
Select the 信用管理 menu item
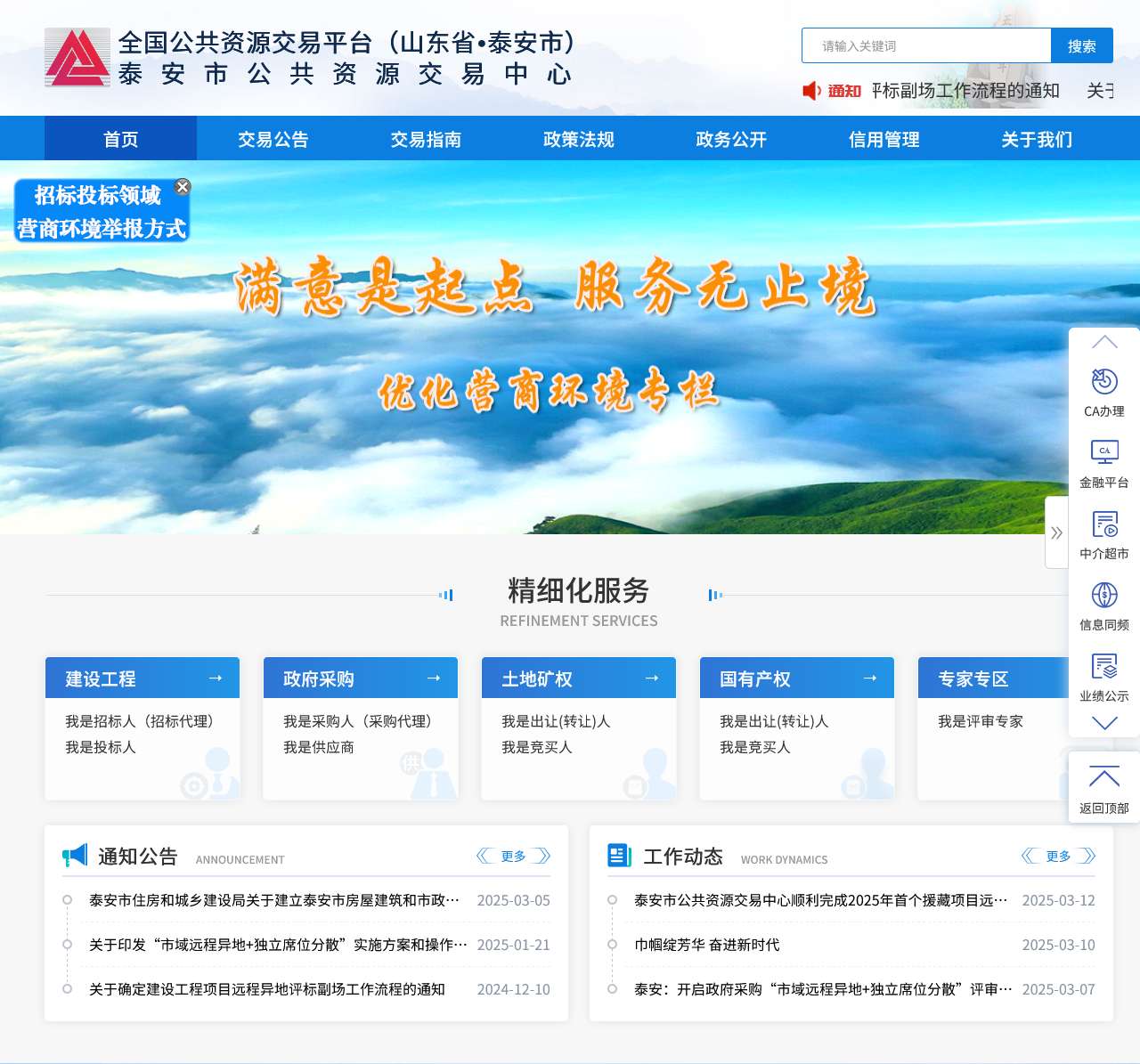click(883, 139)
